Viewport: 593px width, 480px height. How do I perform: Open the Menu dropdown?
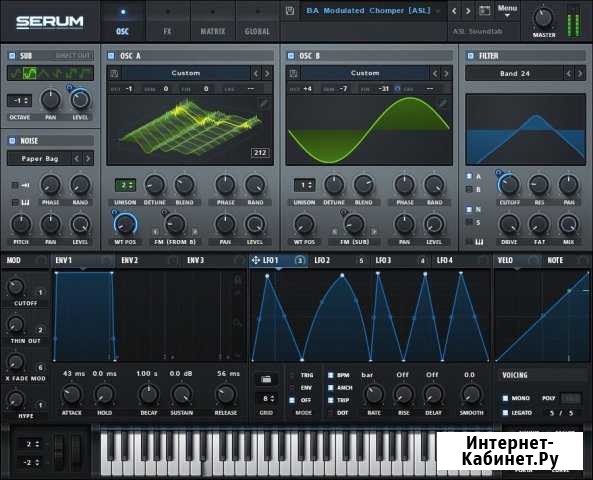pos(507,11)
